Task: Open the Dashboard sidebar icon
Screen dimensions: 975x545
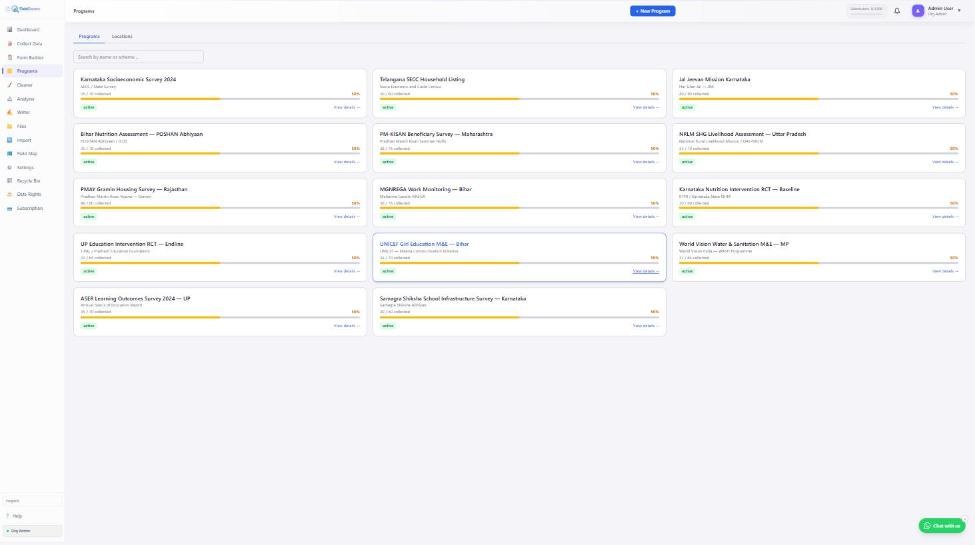Action: pyautogui.click(x=9, y=30)
